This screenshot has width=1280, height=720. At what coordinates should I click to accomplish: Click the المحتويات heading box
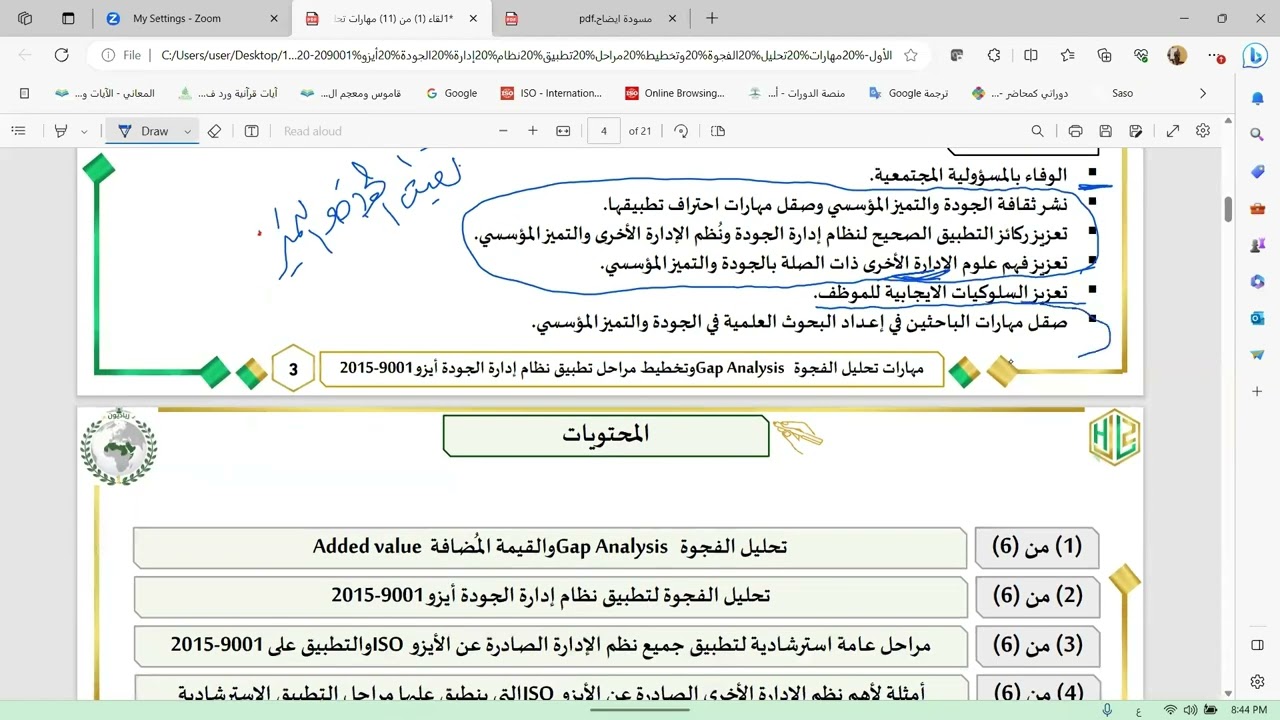606,434
